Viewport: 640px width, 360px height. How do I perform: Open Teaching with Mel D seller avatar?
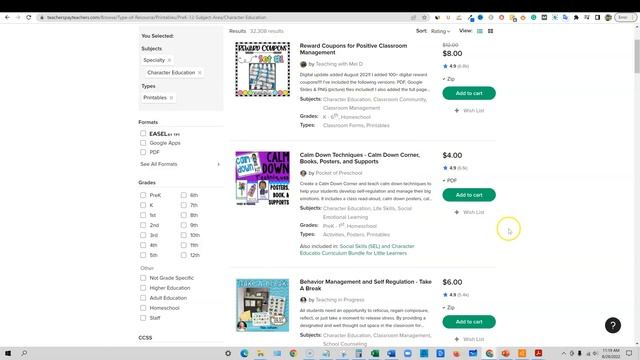pos(303,64)
